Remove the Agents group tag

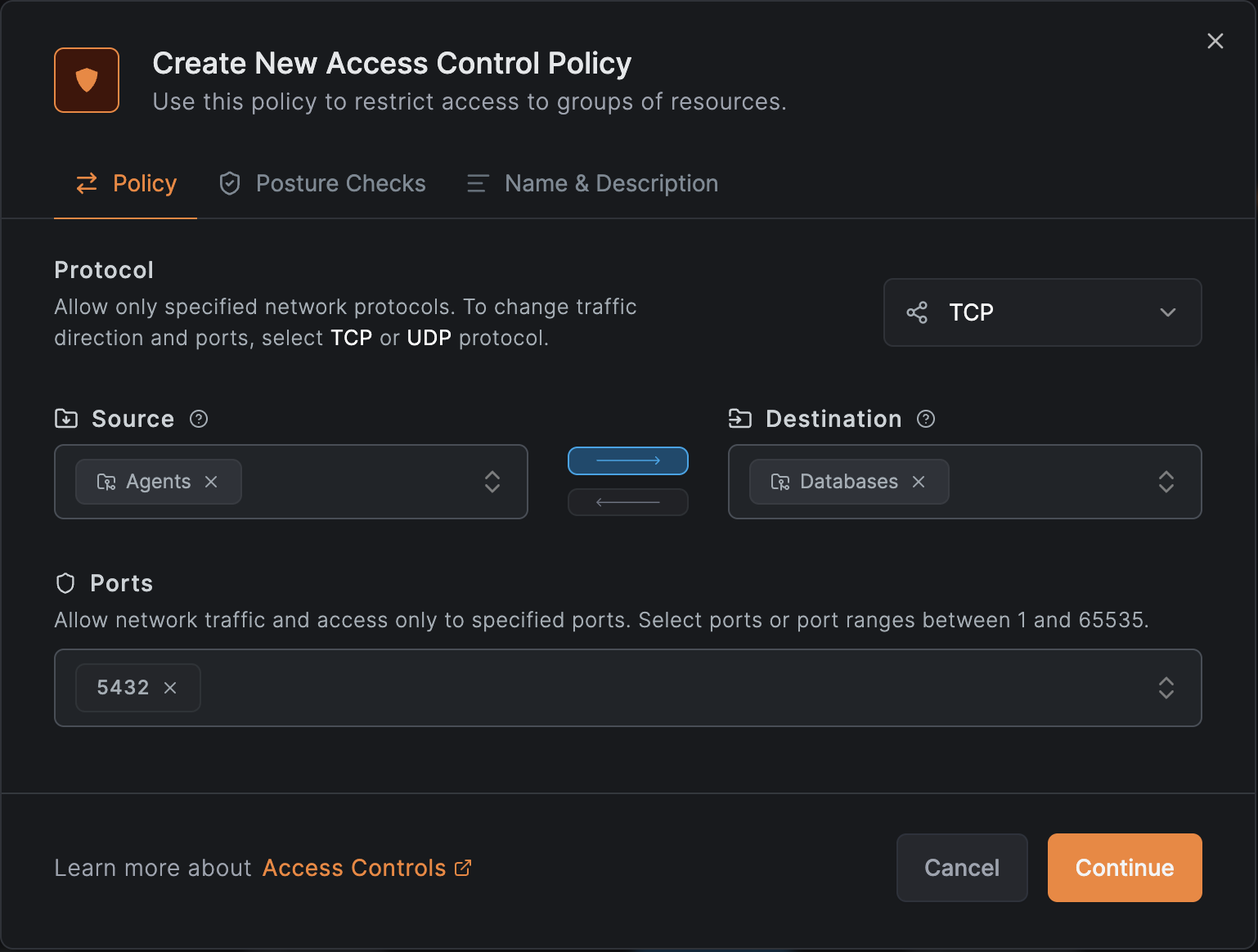(211, 482)
